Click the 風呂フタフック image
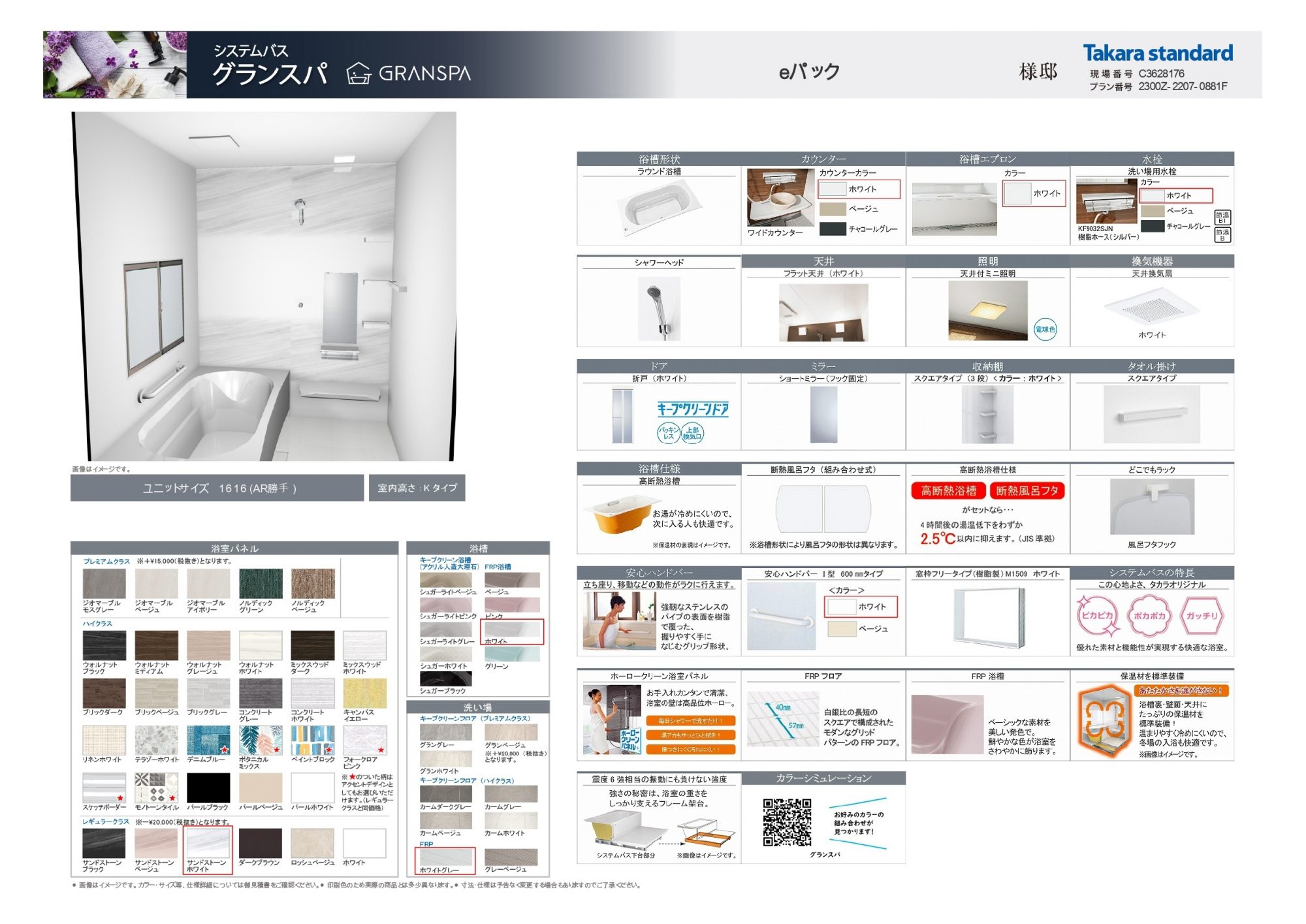 click(1152, 507)
